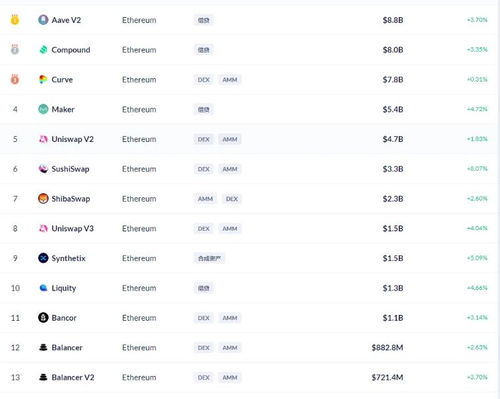Image resolution: width=500 pixels, height=399 pixels.
Task: Select the DEX tag on Curve row
Action: point(204,80)
